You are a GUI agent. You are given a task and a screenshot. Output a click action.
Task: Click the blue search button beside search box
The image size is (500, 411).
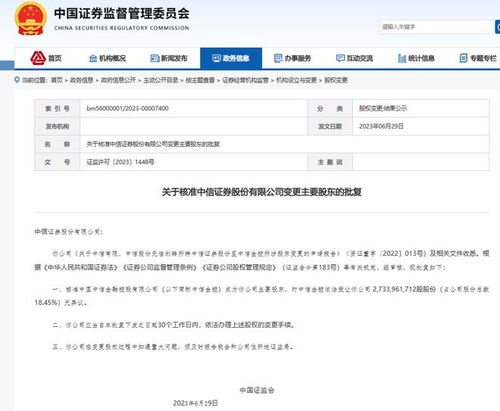click(497, 27)
